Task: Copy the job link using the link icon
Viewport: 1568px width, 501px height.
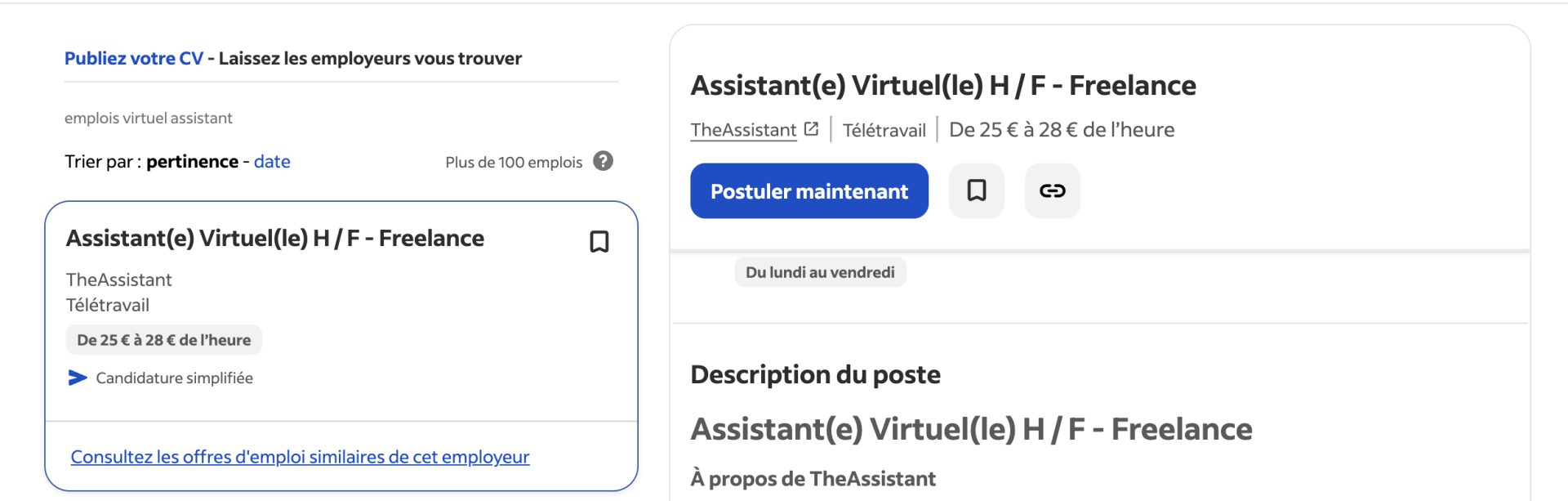Action: coord(1052,190)
